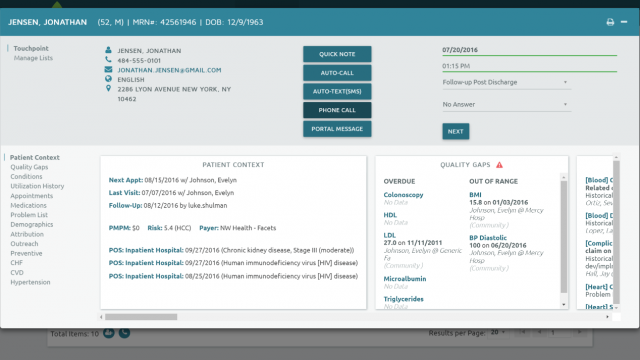Click the Quick Note button

point(337,54)
